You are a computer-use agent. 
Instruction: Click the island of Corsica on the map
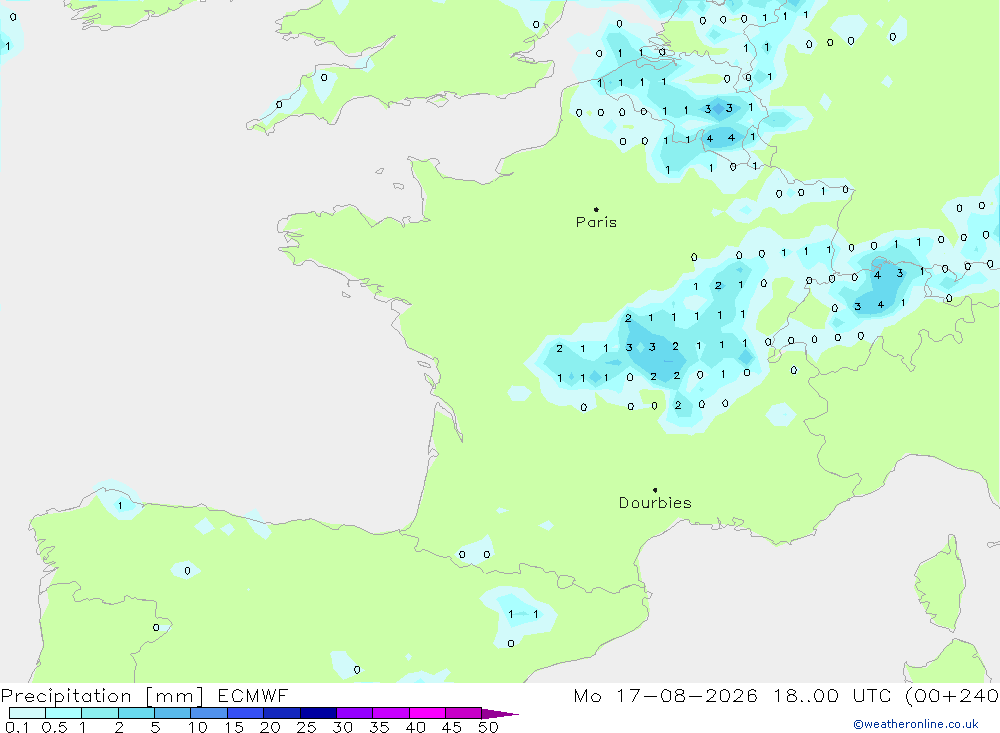(940, 586)
